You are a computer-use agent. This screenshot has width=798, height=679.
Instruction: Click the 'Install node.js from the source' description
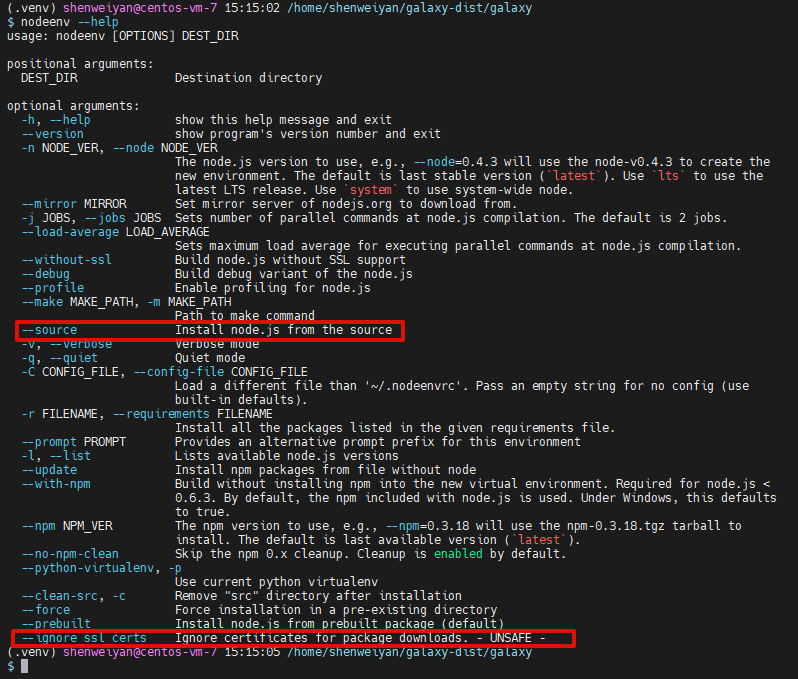(x=283, y=330)
